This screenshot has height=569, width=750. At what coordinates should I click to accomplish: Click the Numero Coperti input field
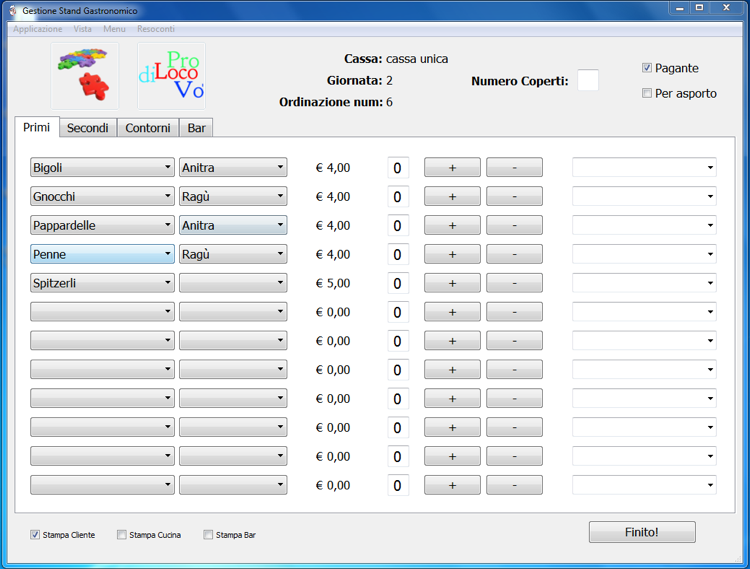(588, 80)
